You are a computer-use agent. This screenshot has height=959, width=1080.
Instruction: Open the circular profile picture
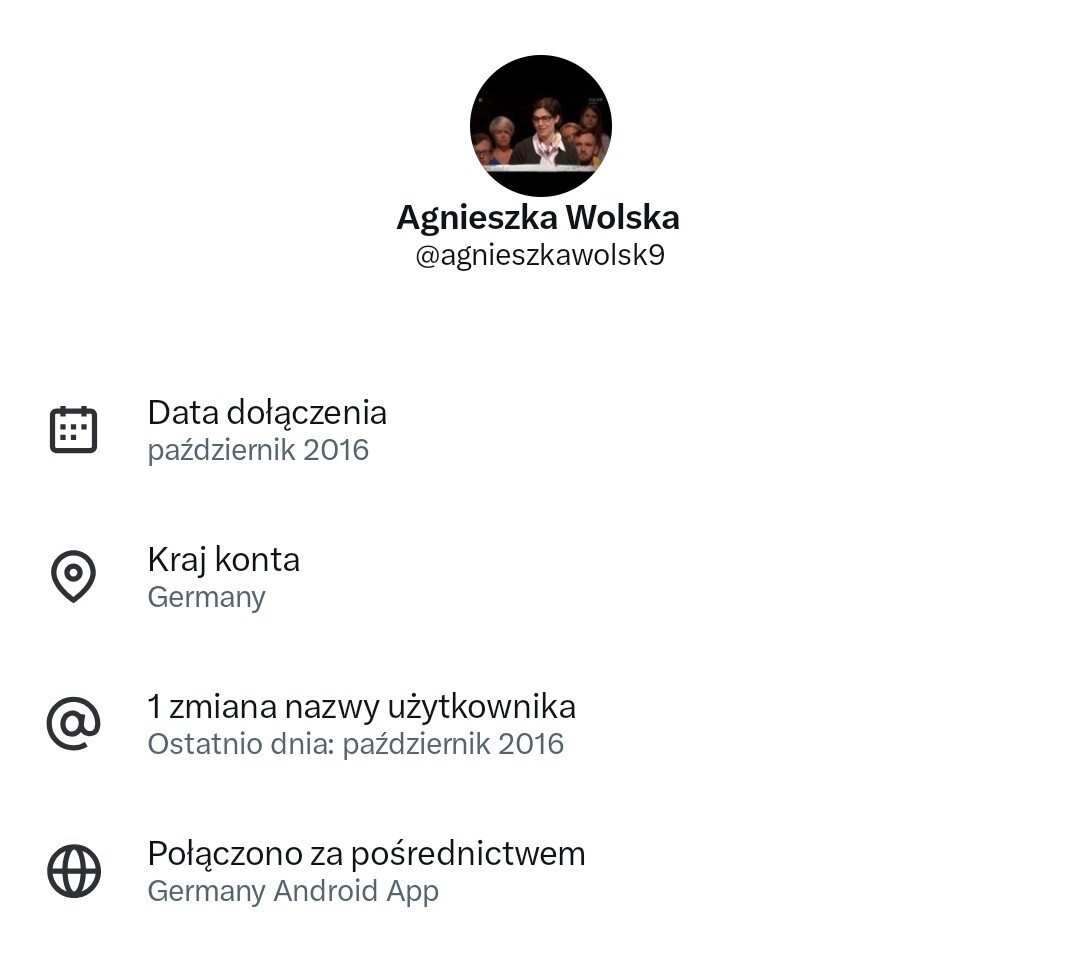[541, 126]
